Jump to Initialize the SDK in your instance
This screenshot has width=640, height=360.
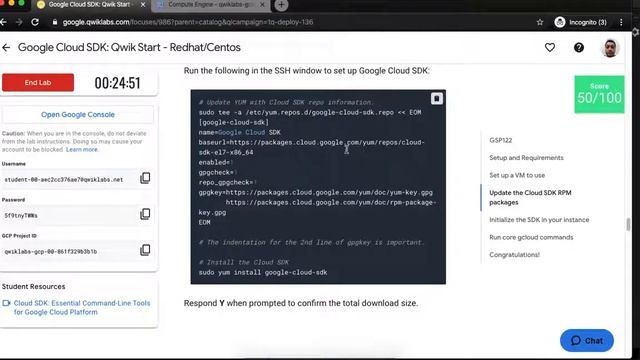tap(539, 220)
